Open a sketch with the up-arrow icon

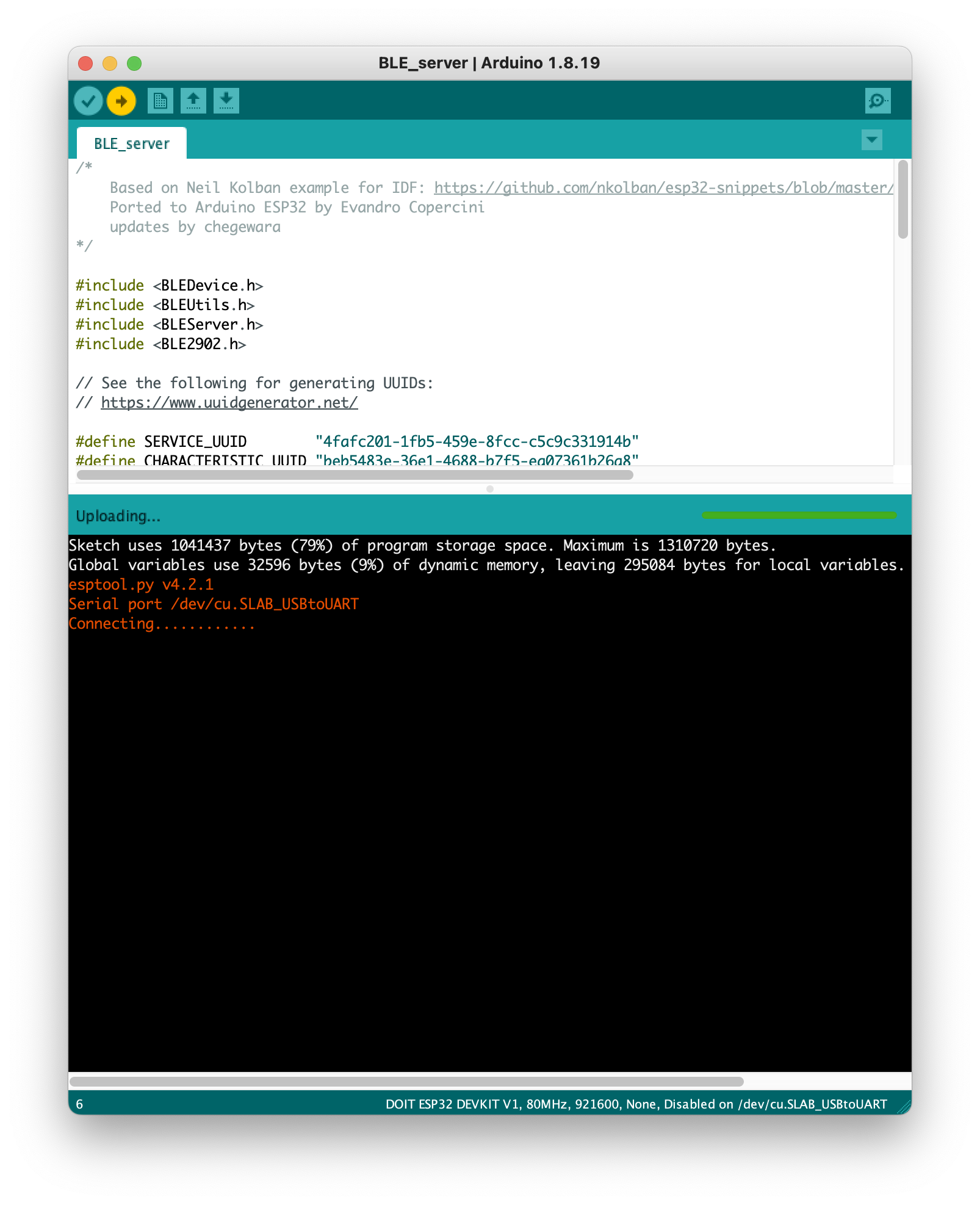[x=193, y=101]
